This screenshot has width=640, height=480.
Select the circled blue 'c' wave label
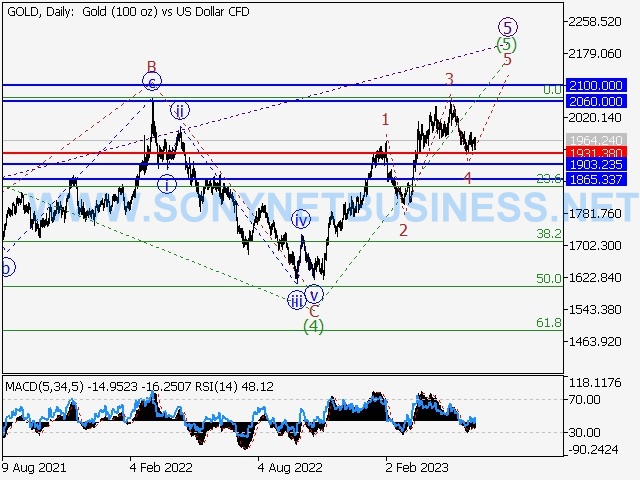[152, 81]
